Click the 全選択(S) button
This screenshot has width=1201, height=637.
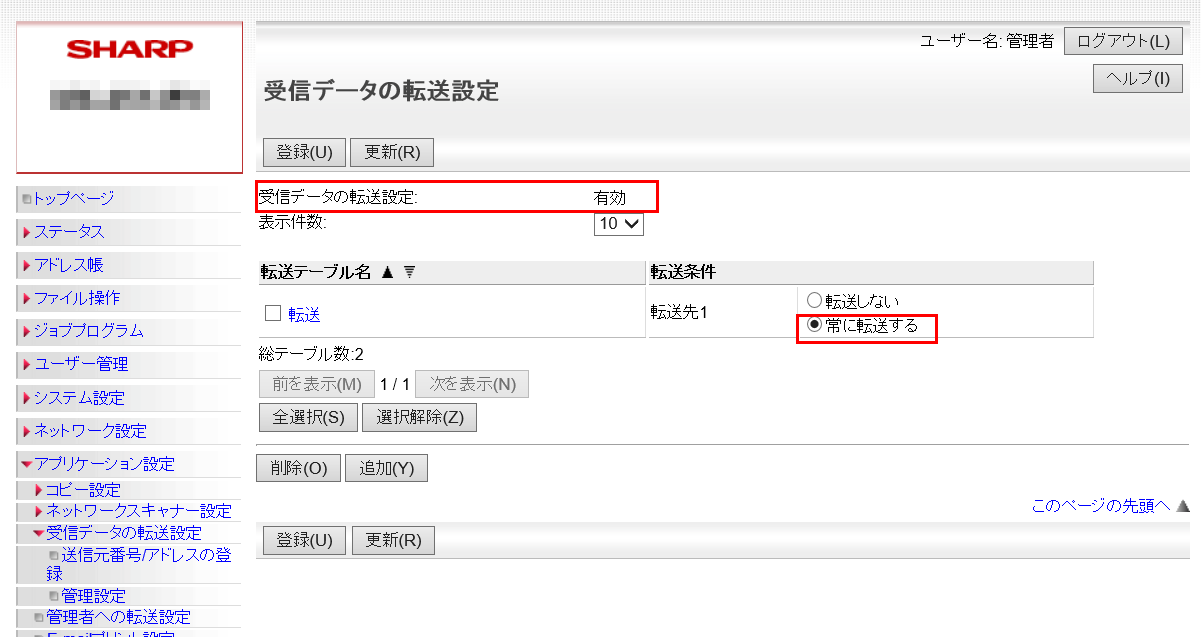click(308, 417)
